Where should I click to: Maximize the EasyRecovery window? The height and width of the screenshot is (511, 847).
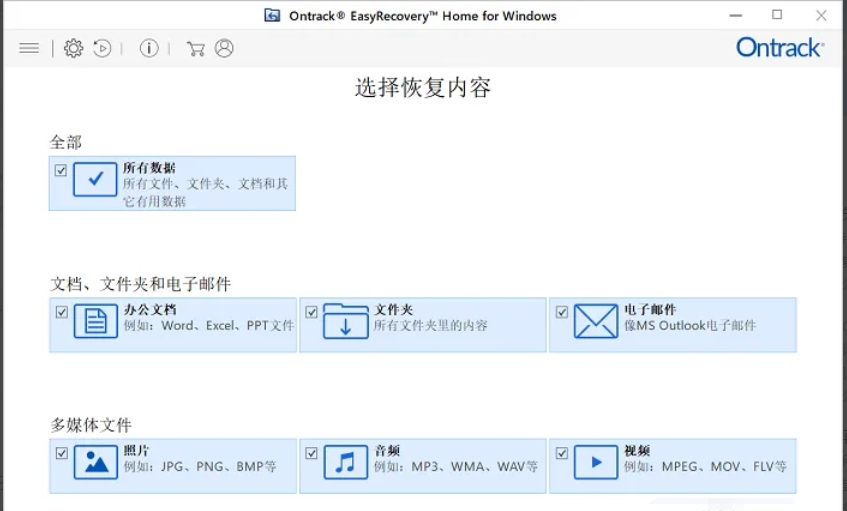(x=777, y=15)
